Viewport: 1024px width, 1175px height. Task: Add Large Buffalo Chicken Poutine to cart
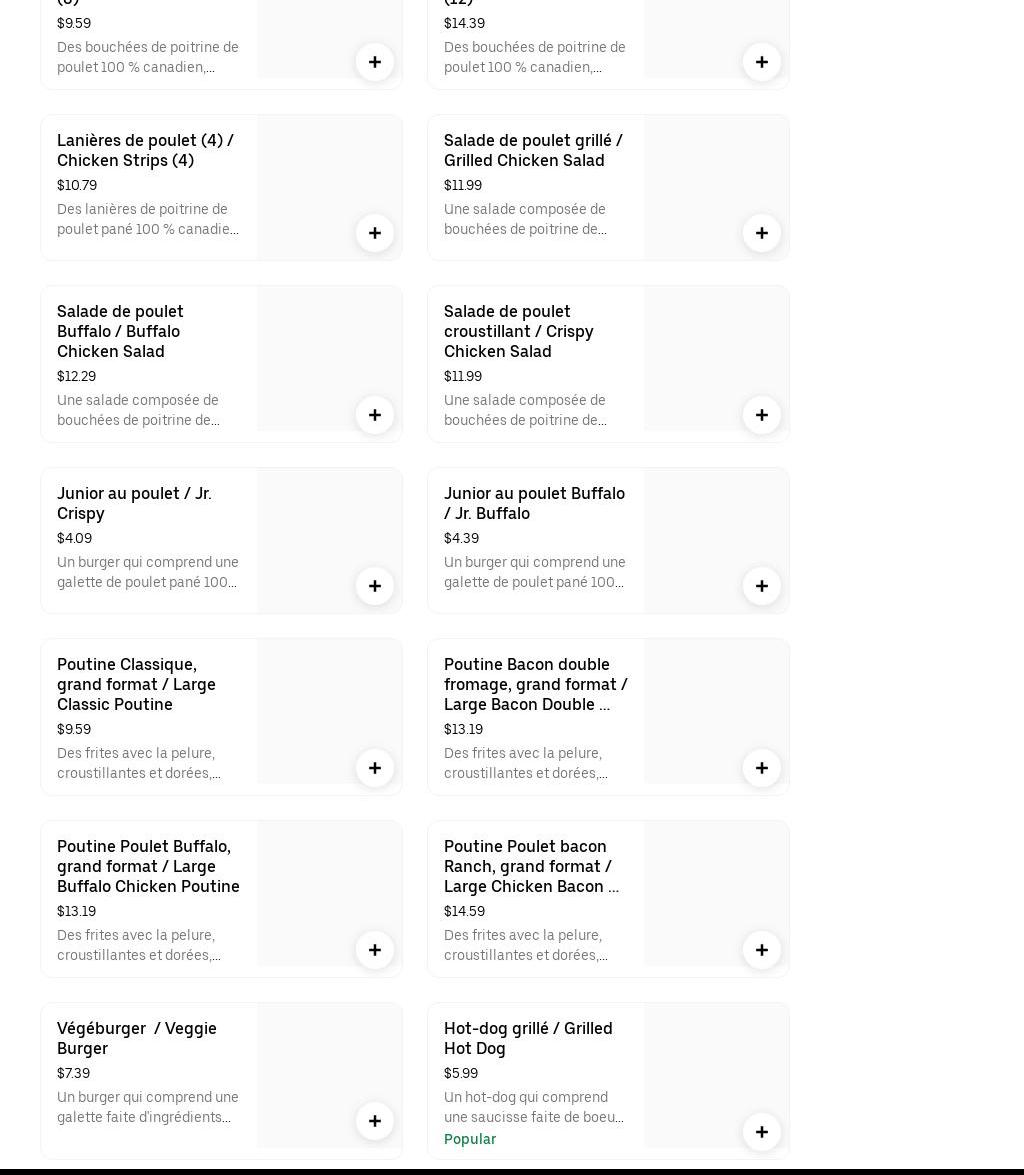pyautogui.click(x=375, y=950)
